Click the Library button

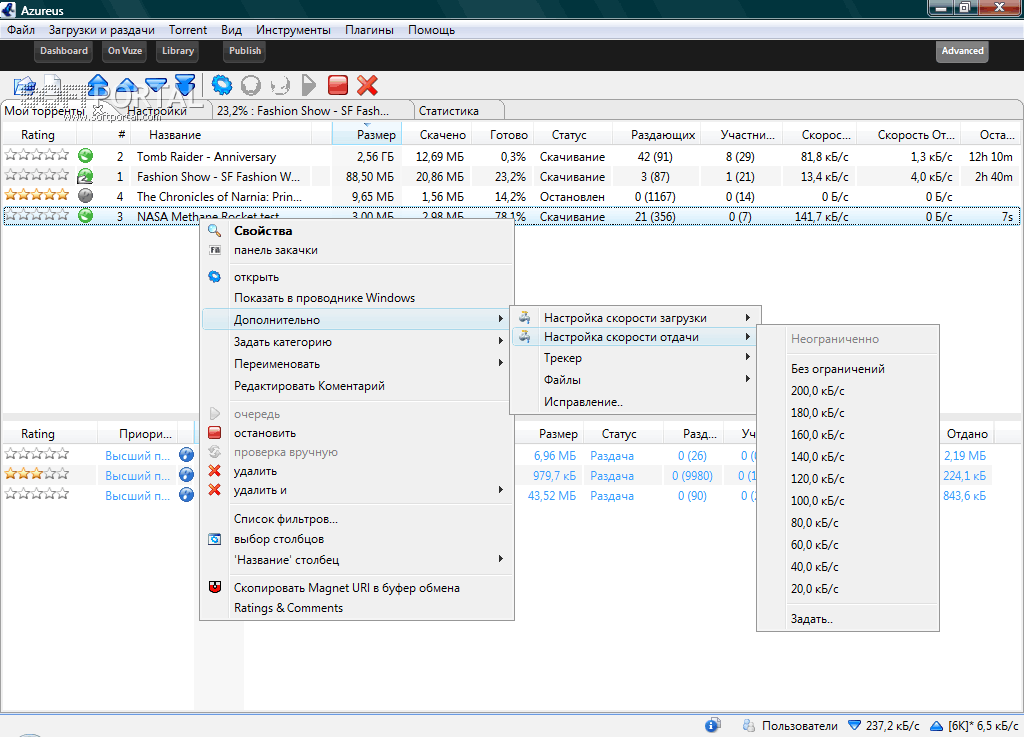(178, 51)
